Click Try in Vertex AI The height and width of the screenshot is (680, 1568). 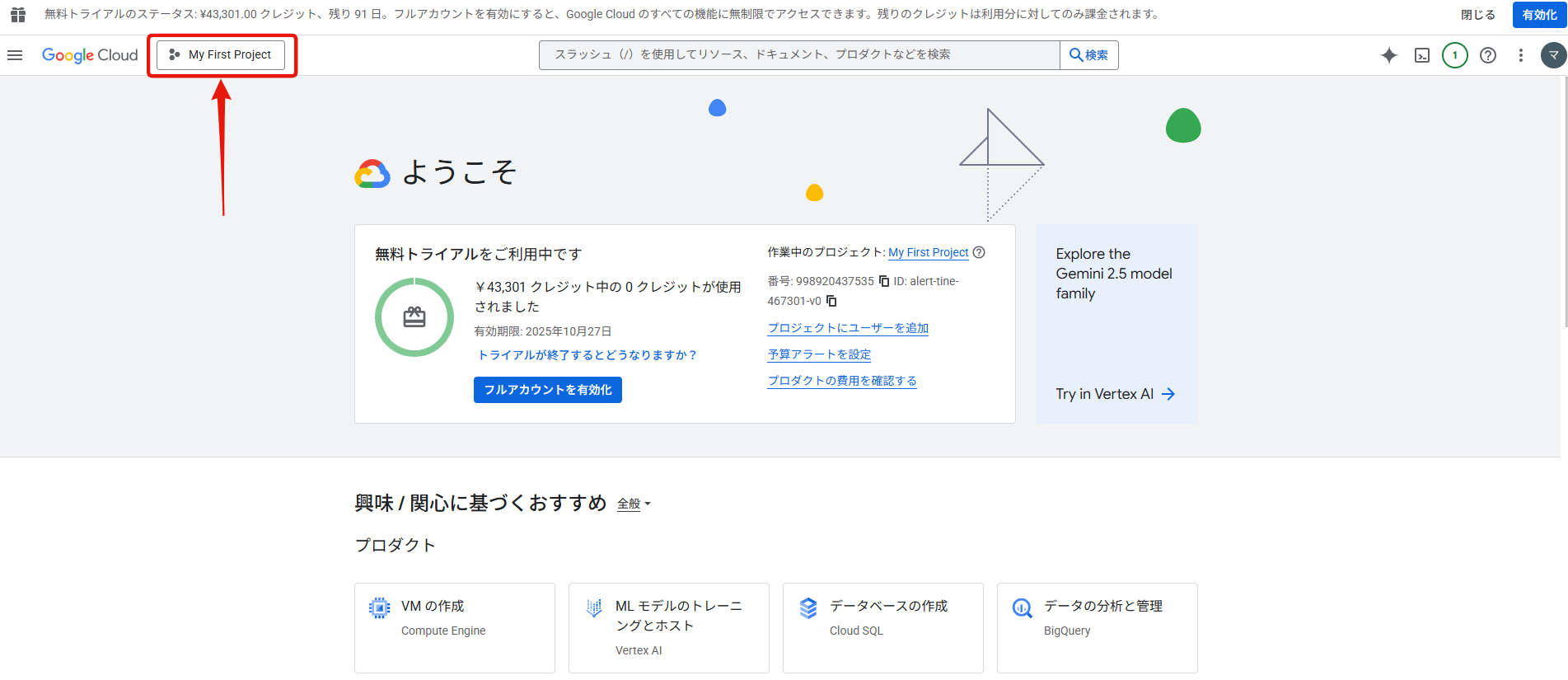pyautogui.click(x=1104, y=394)
